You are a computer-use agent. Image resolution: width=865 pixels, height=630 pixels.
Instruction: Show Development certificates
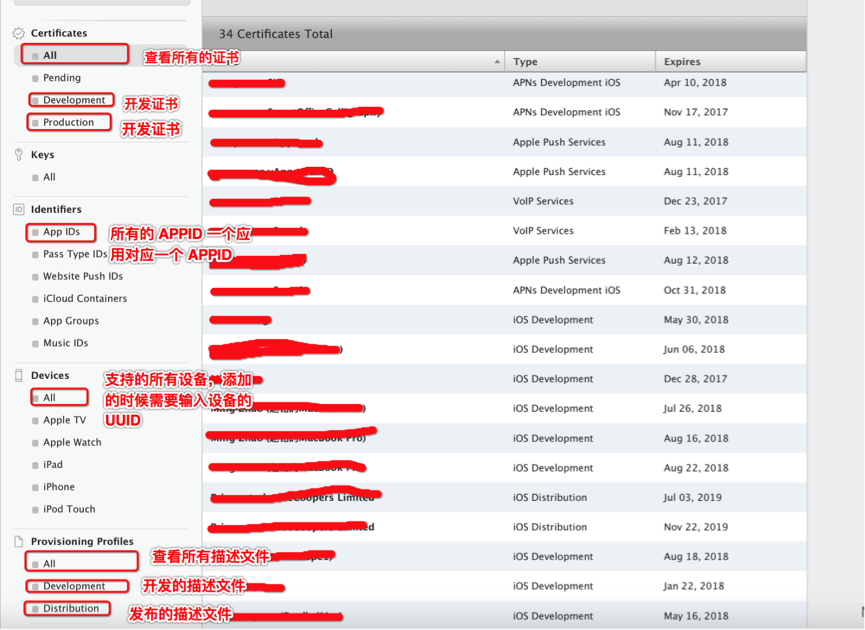[74, 100]
